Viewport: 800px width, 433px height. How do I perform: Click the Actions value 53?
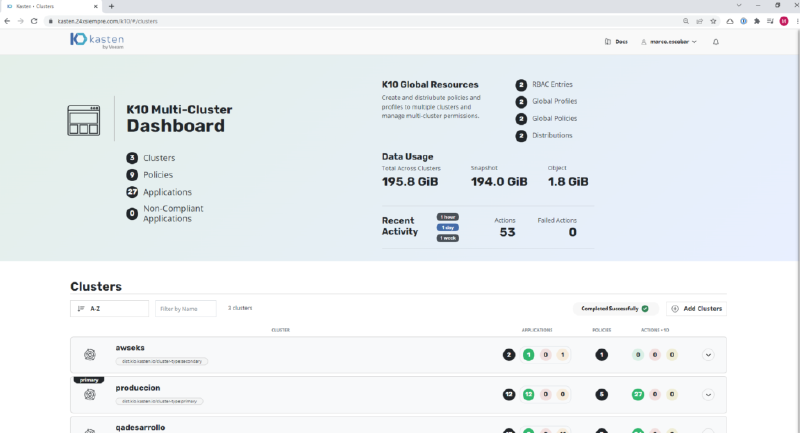click(x=507, y=233)
